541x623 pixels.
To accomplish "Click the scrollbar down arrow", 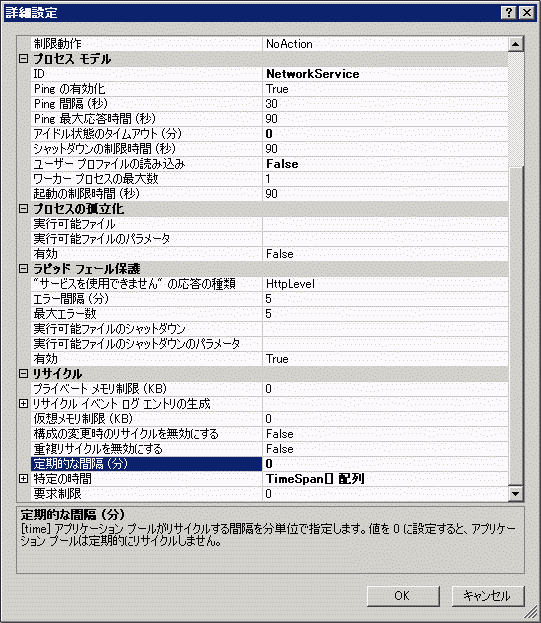I will coord(516,494).
